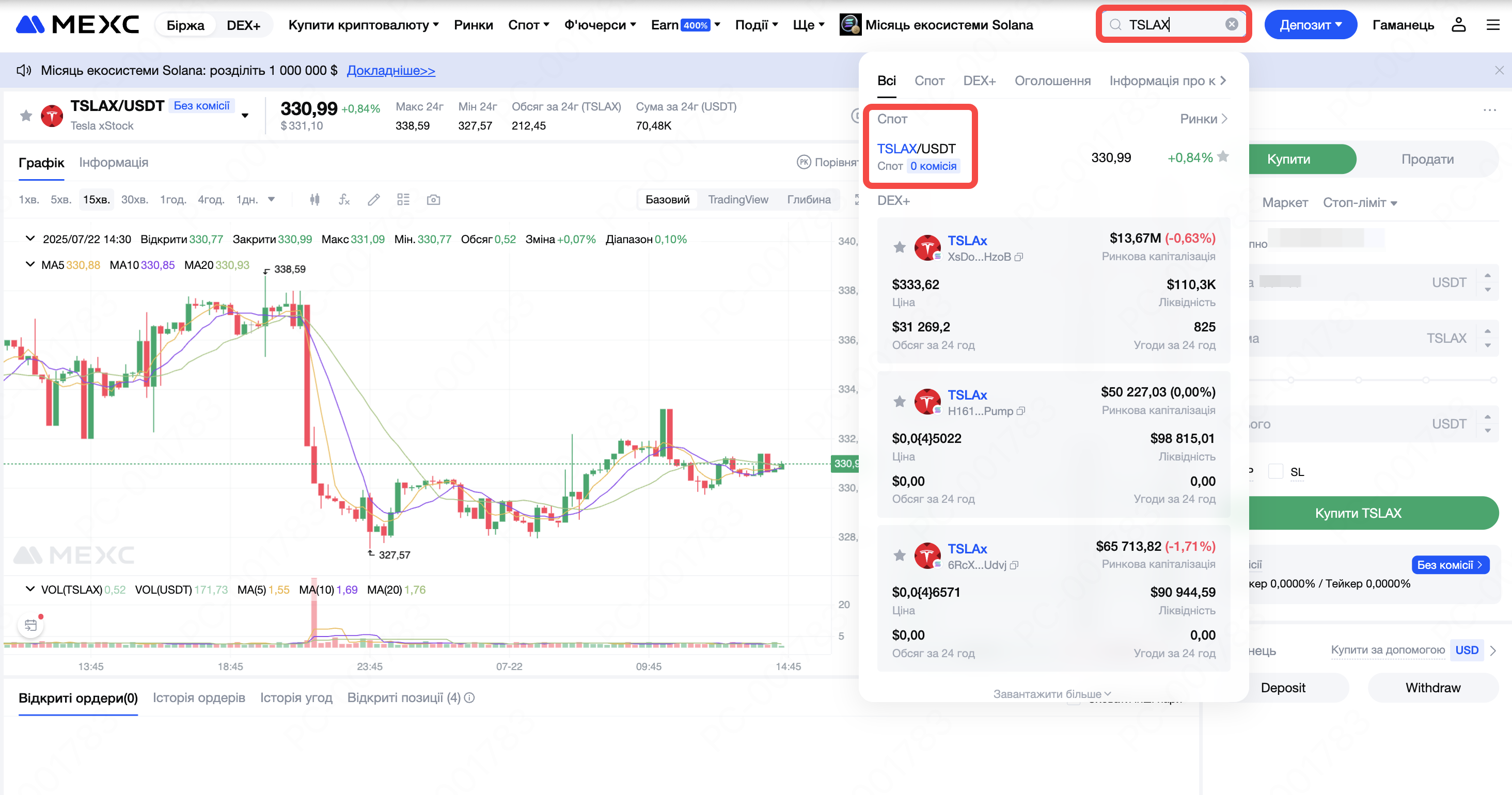Select the drawing pencil tool
The image size is (1512, 795).
pyautogui.click(x=373, y=199)
